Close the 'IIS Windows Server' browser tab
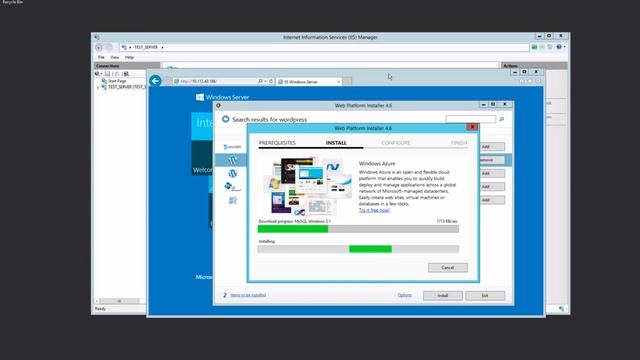The image size is (640, 360). (338, 82)
